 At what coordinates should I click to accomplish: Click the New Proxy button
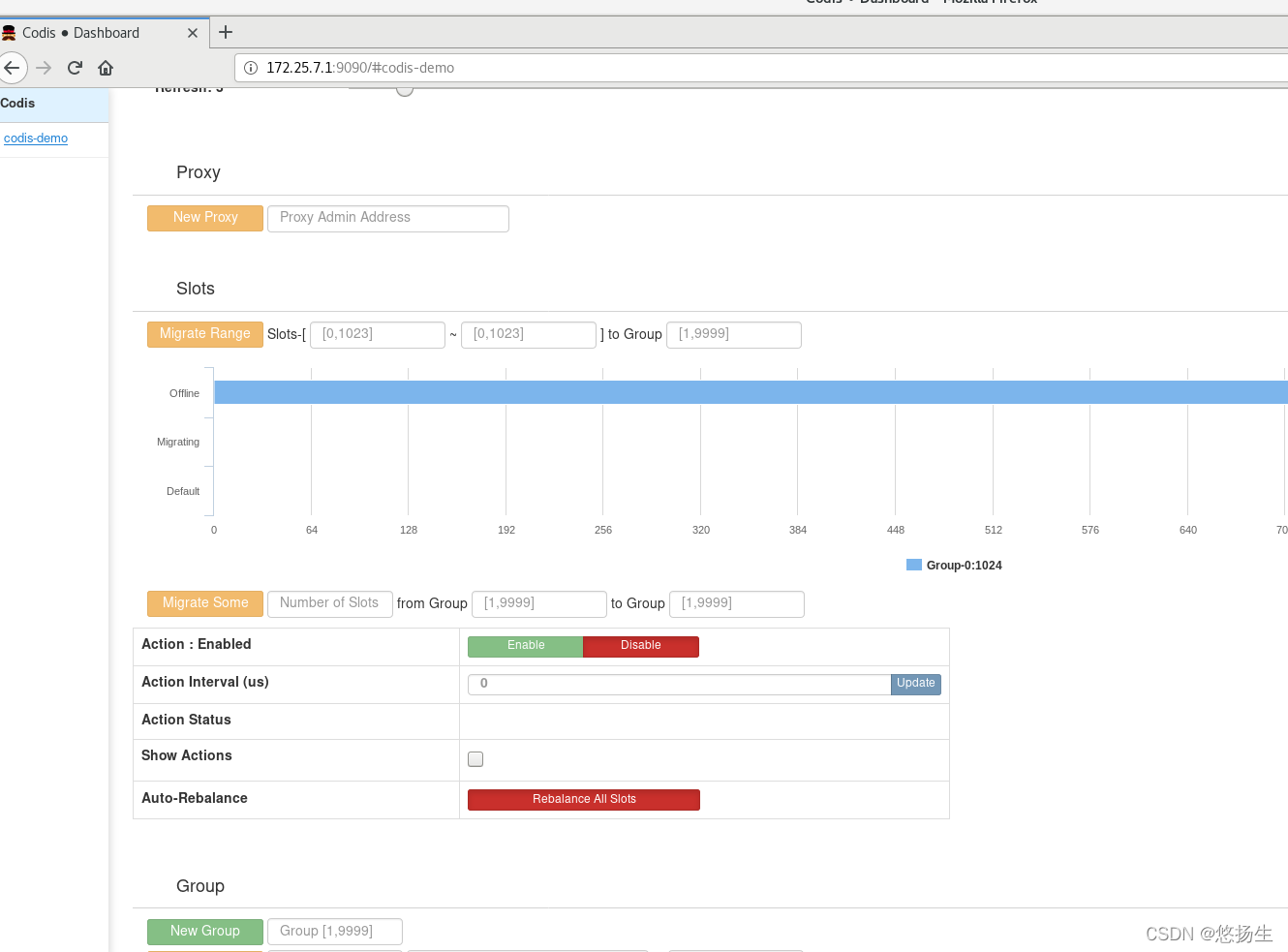205,218
